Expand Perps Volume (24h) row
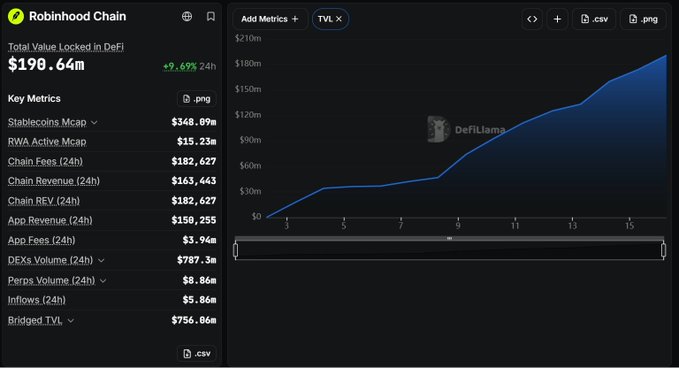The height and width of the screenshot is (368, 679). coord(103,281)
